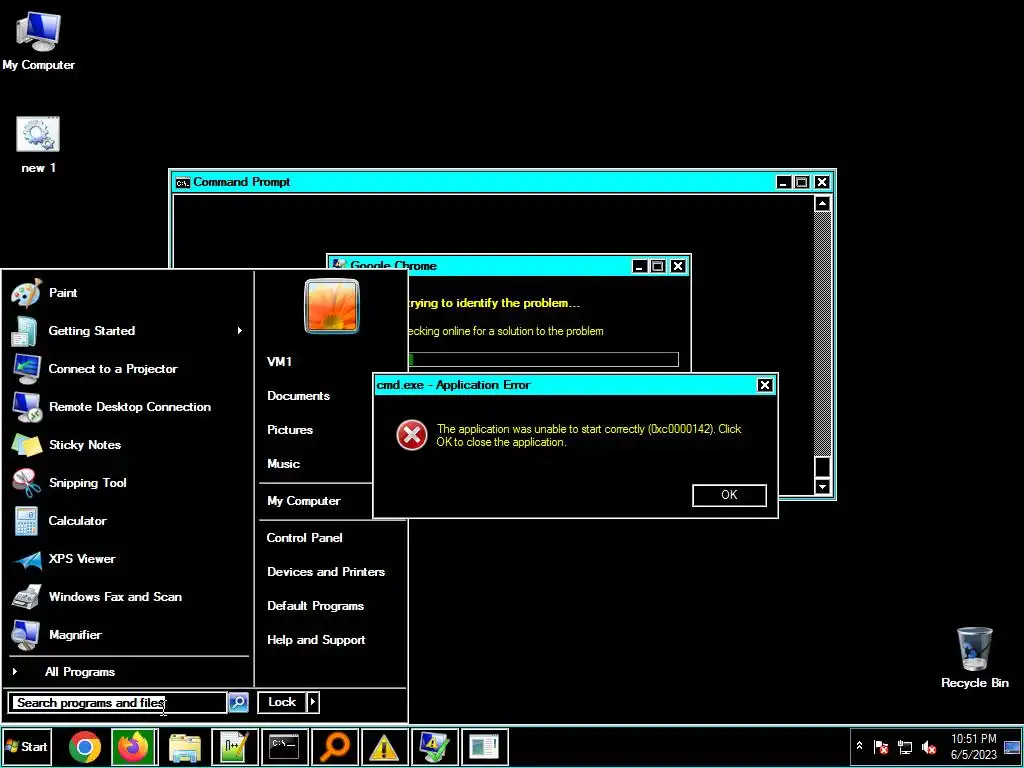Viewport: 1024px width, 768px height.
Task: Open Getting Started in Start menu
Action: tap(129, 331)
